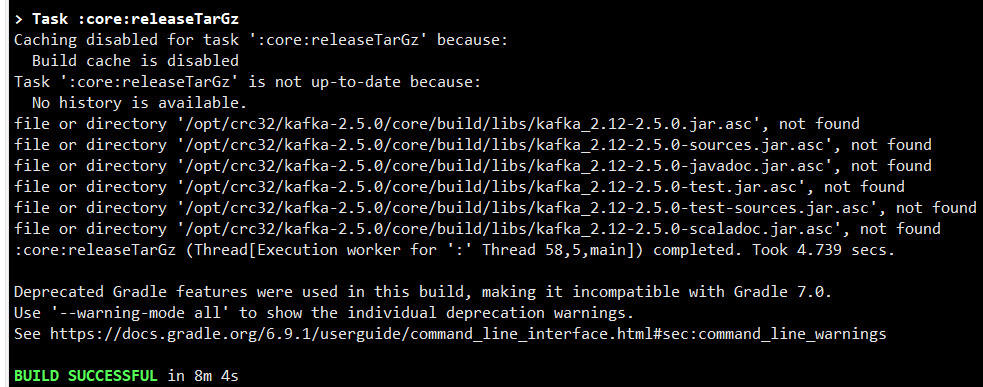Image resolution: width=983 pixels, height=387 pixels.
Task: Click the 'Deprecated Gradle features' warning line
Action: 423,292
